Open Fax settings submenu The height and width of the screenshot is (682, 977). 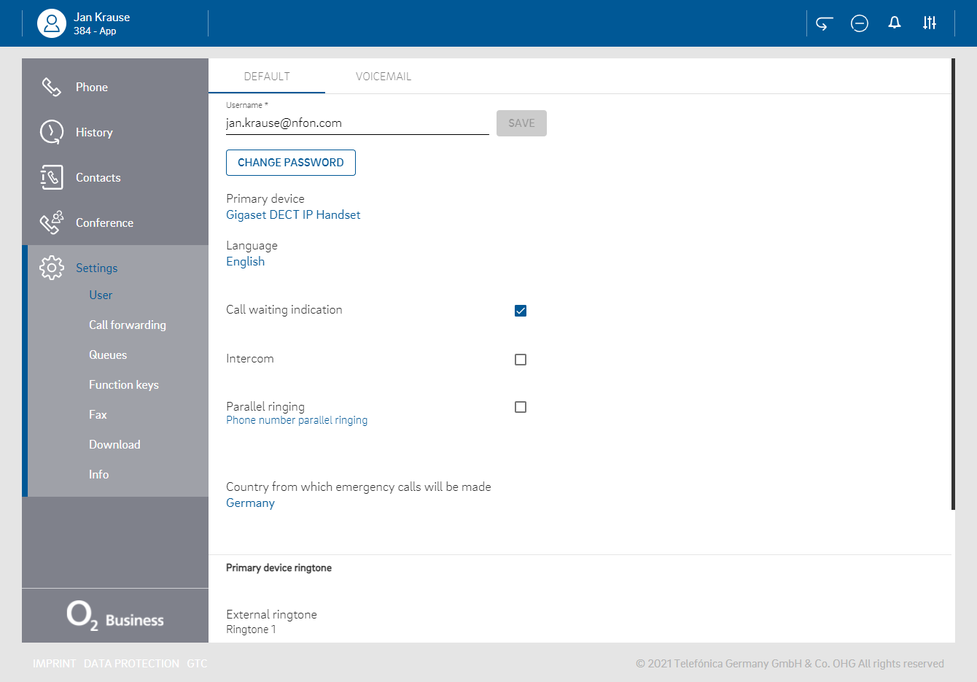click(x=98, y=415)
